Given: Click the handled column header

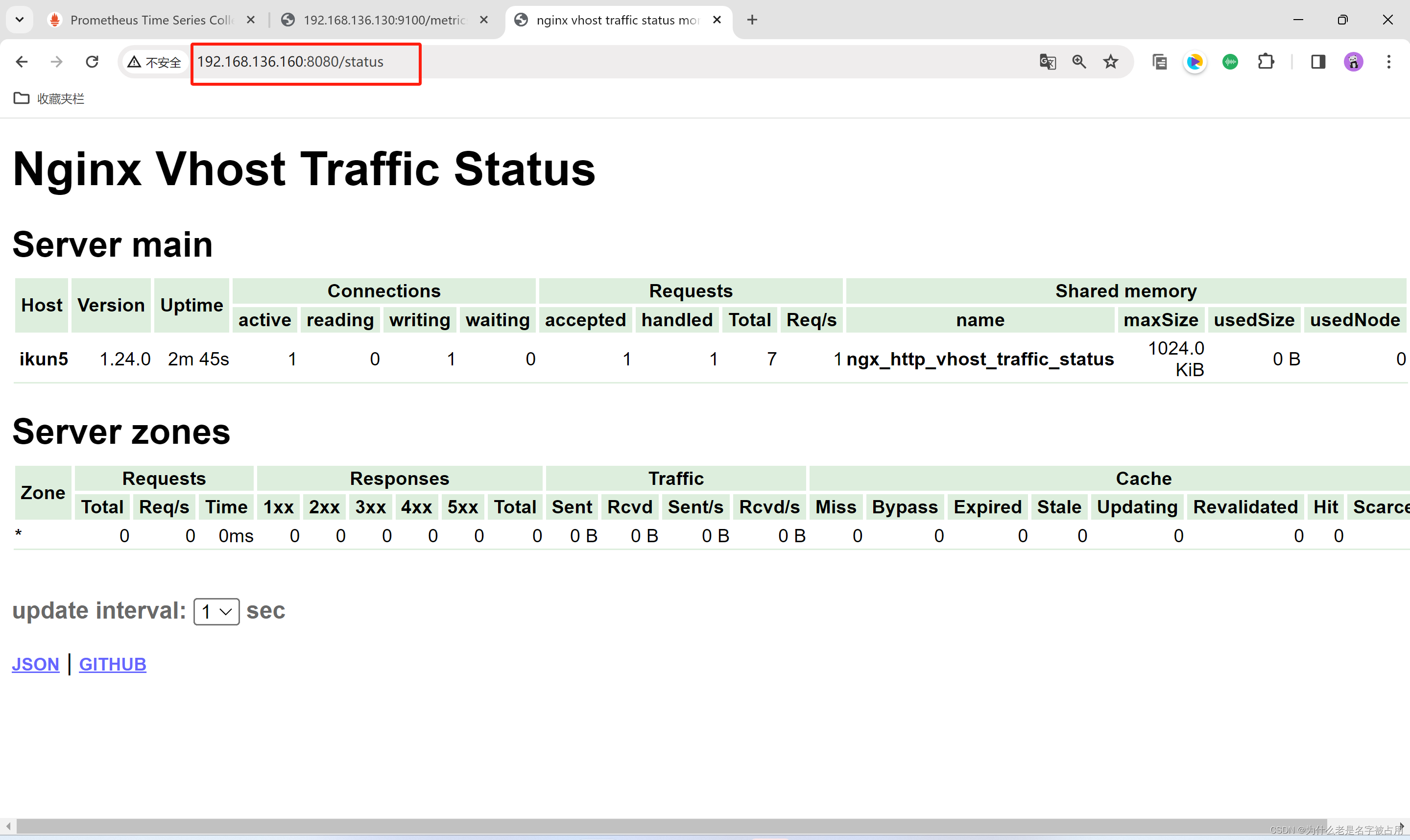Looking at the screenshot, I should point(677,320).
